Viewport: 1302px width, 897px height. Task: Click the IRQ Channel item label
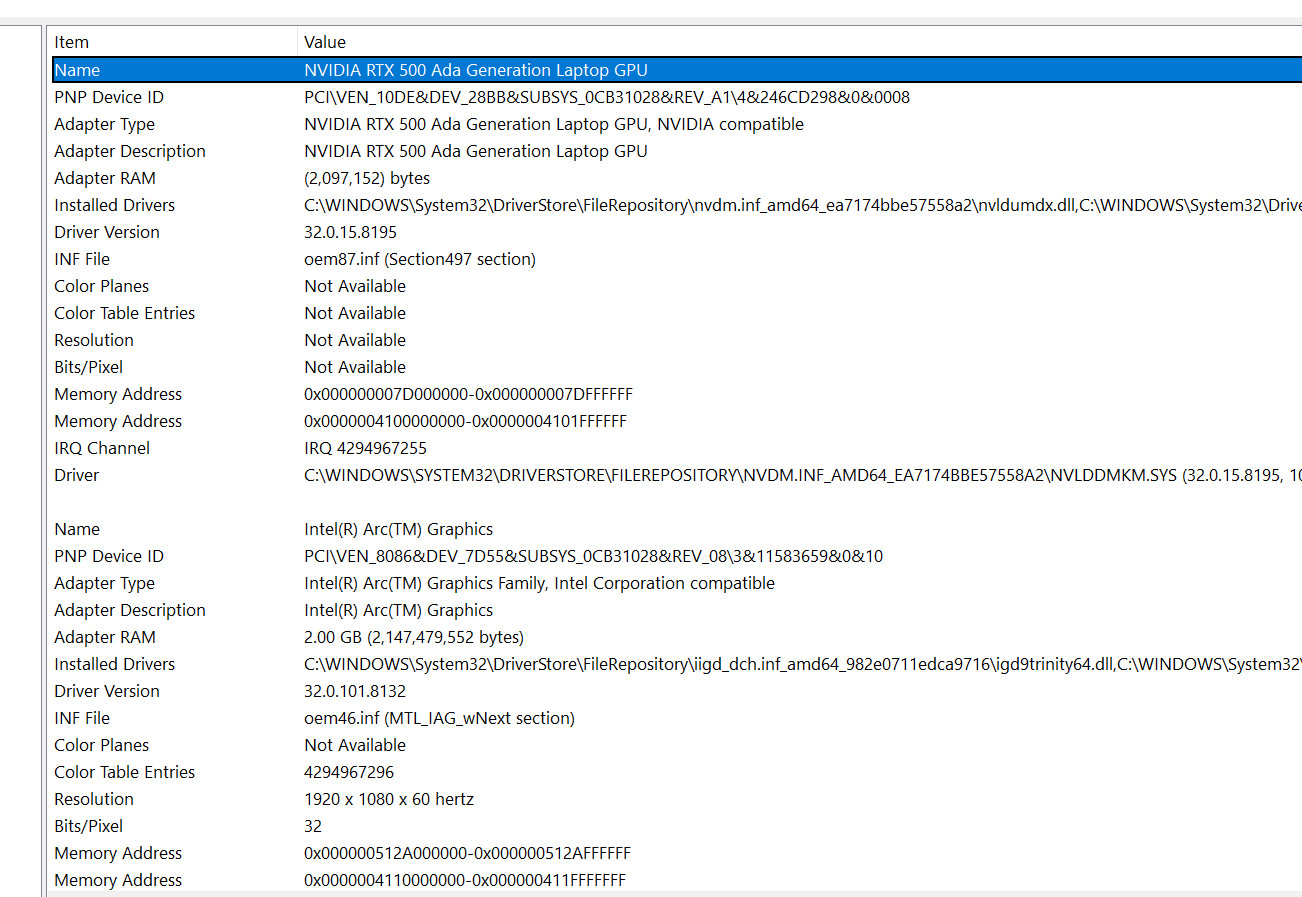tap(102, 448)
